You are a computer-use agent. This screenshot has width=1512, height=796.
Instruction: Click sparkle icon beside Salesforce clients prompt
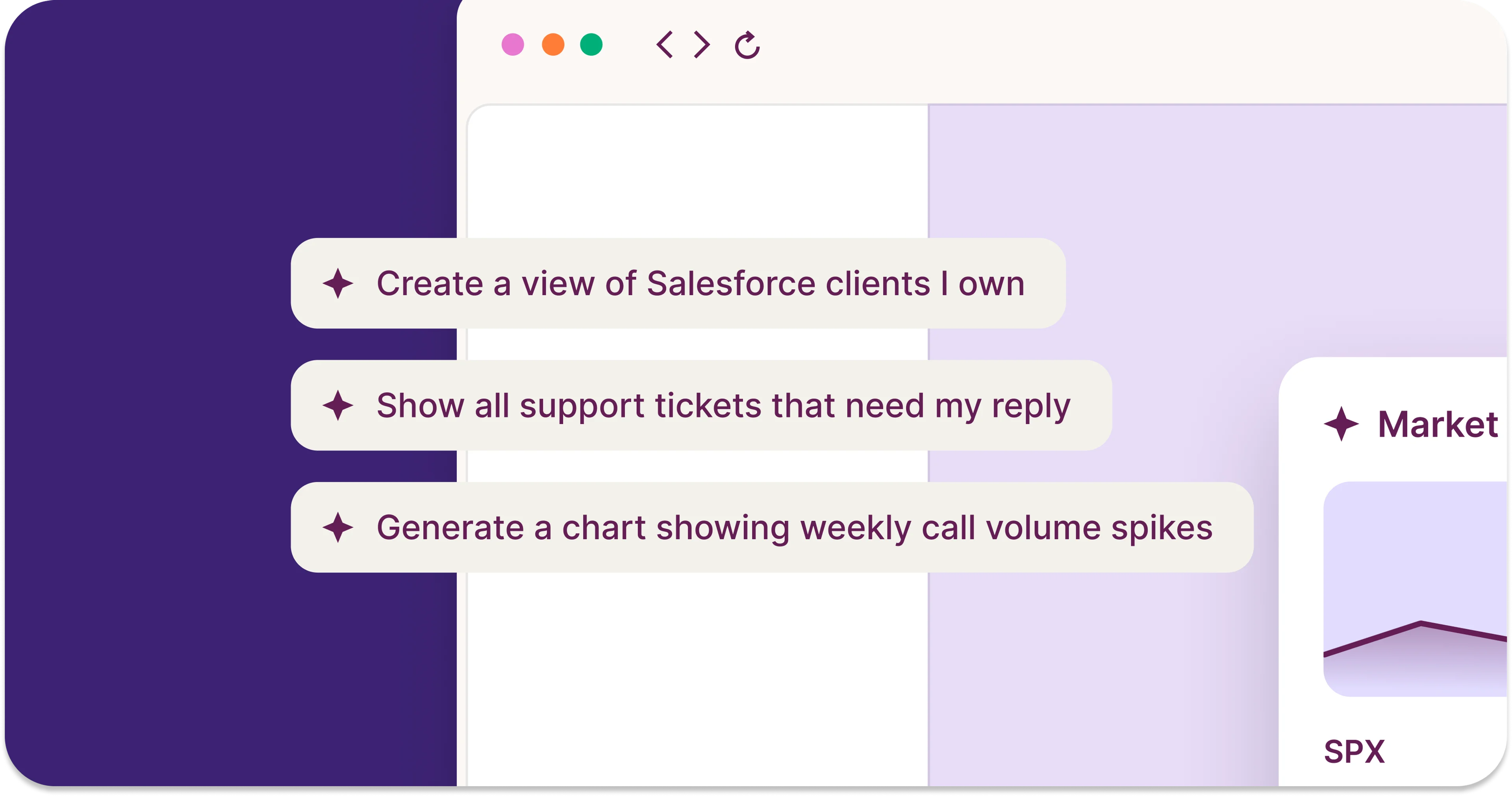pyautogui.click(x=338, y=283)
